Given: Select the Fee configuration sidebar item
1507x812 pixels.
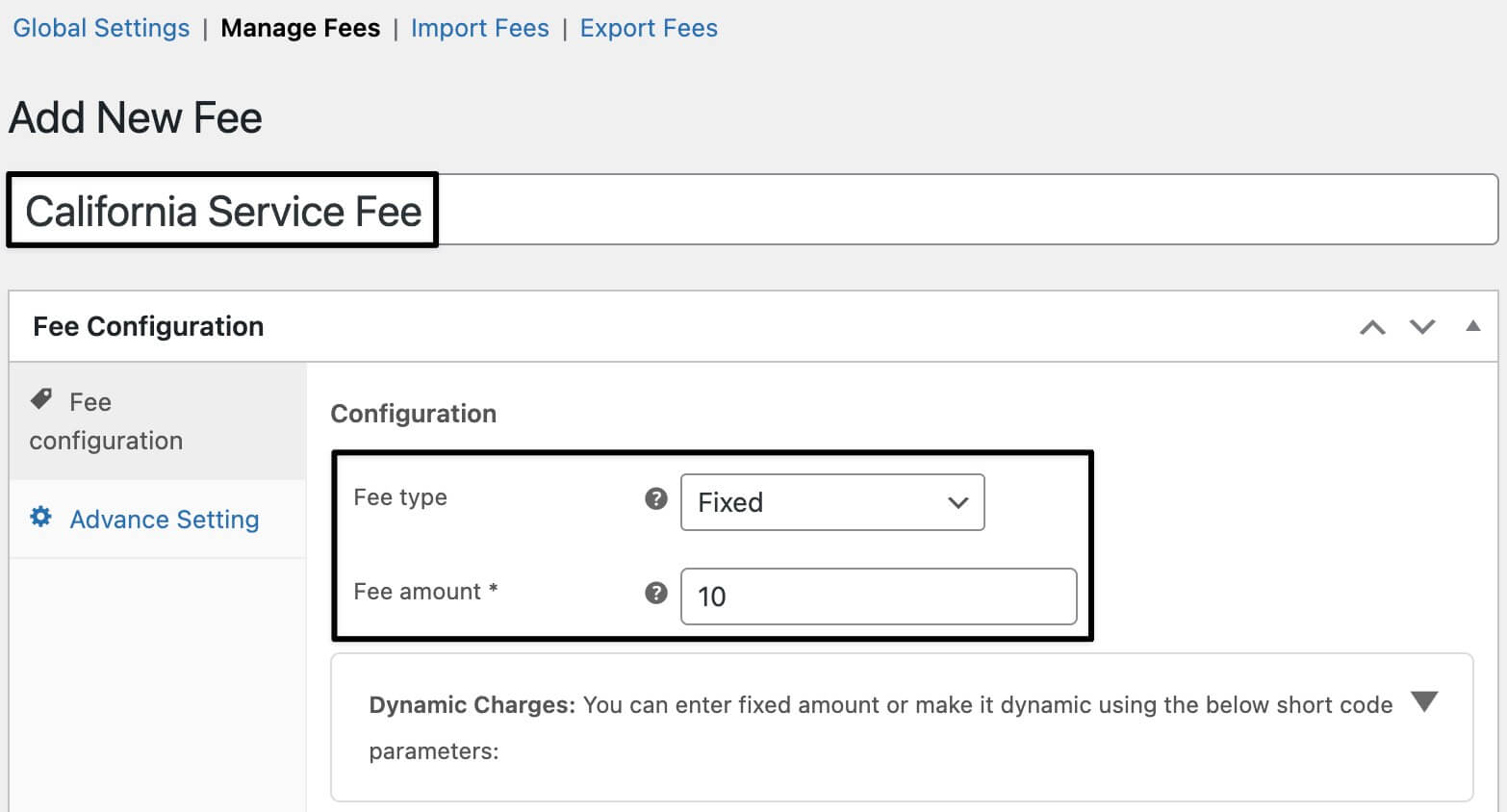Looking at the screenshot, I should tap(106, 420).
